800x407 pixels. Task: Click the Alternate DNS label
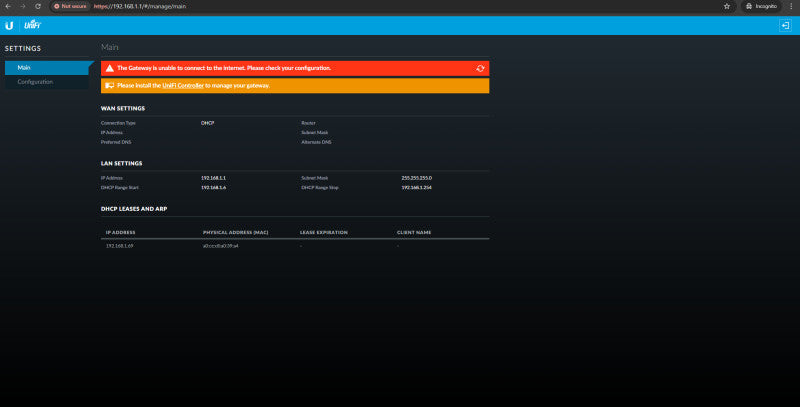pos(316,142)
